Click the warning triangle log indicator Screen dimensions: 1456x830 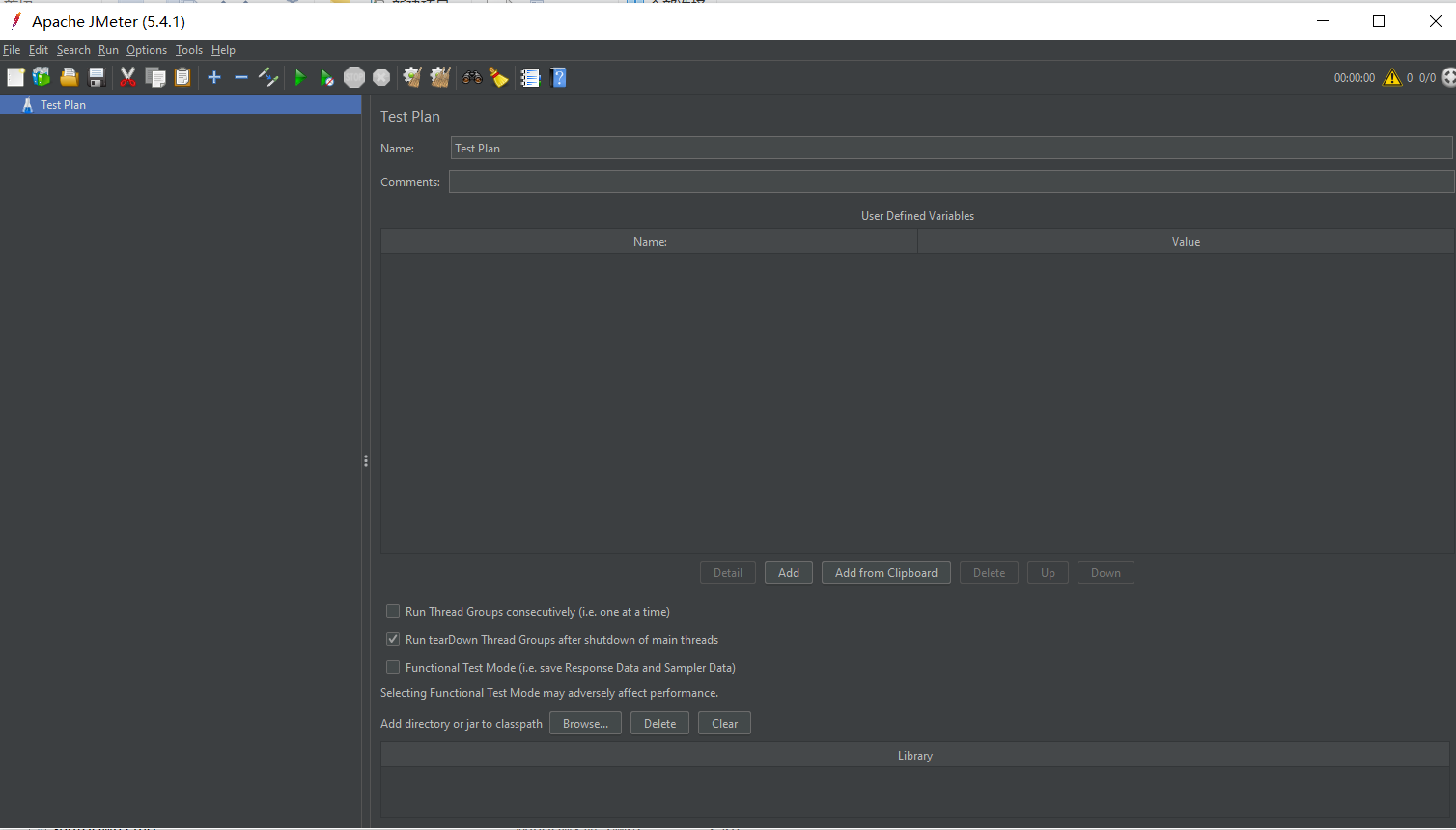point(1392,77)
